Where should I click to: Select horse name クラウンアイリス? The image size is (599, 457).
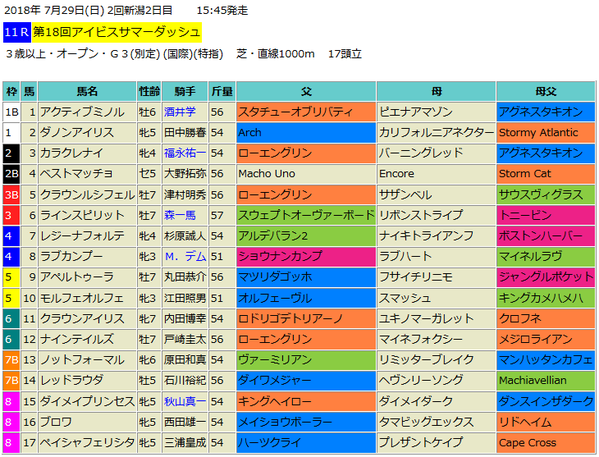pos(82,319)
